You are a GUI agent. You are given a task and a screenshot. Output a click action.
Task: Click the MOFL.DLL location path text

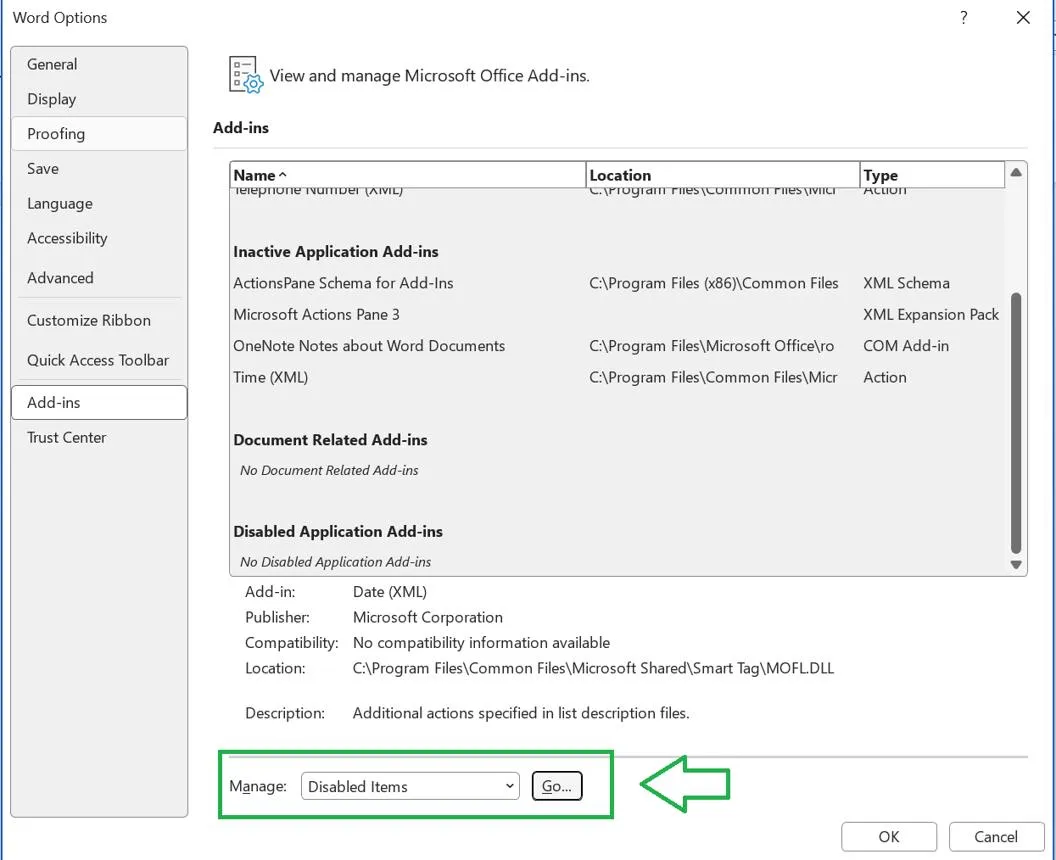click(593, 668)
